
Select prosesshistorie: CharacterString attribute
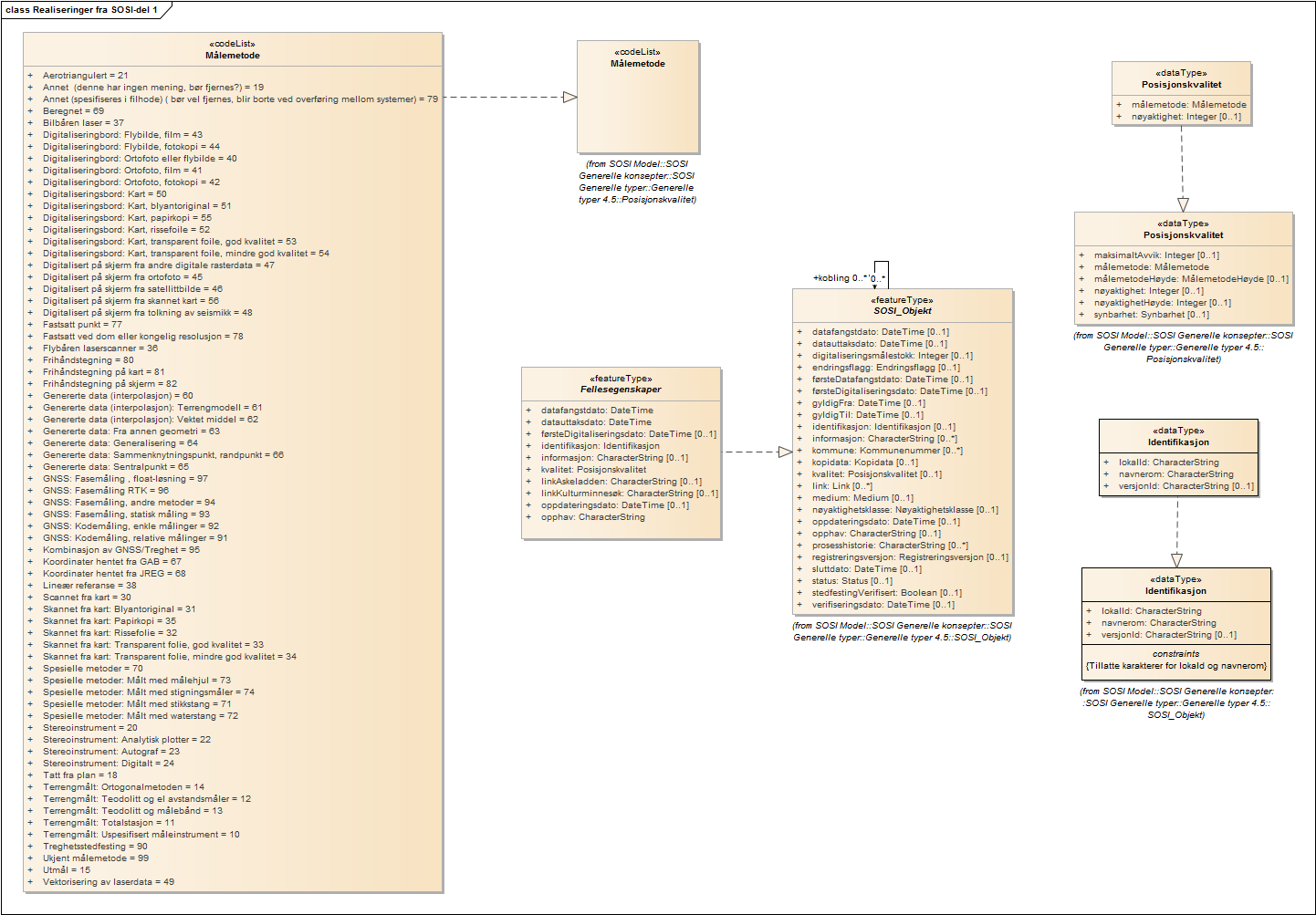click(891, 546)
